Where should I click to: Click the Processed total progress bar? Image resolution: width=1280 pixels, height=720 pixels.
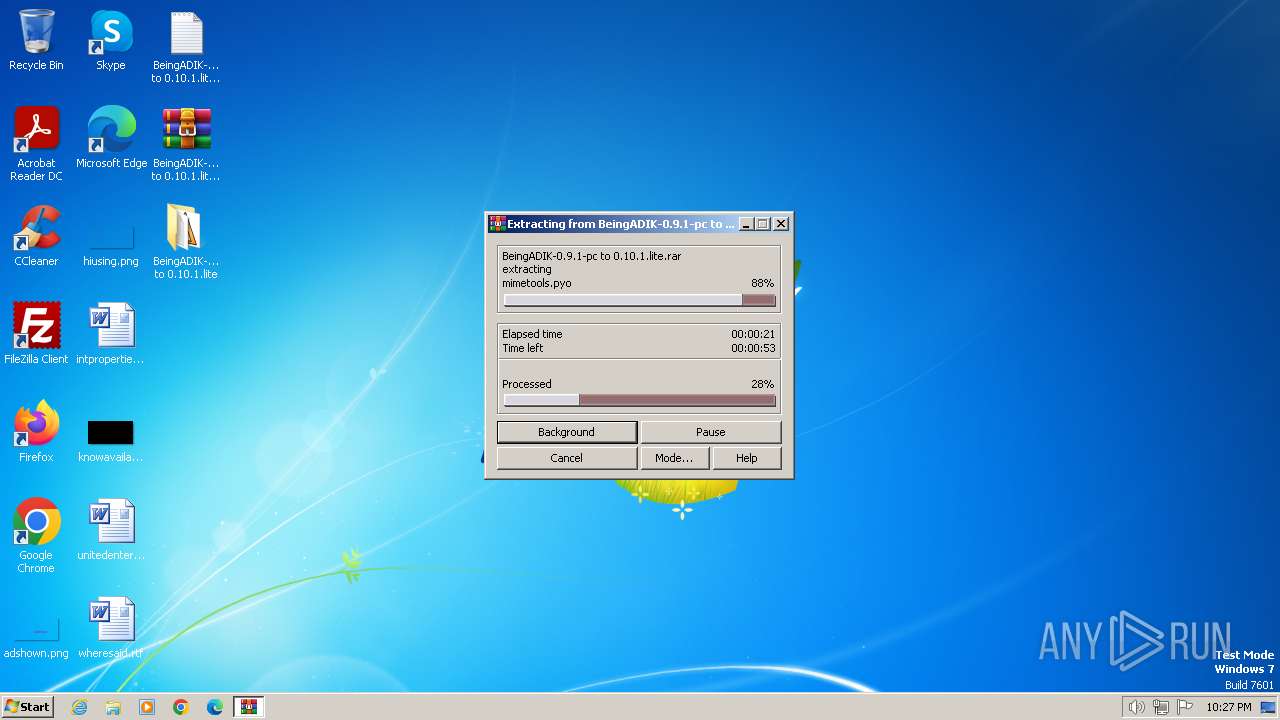pos(639,400)
